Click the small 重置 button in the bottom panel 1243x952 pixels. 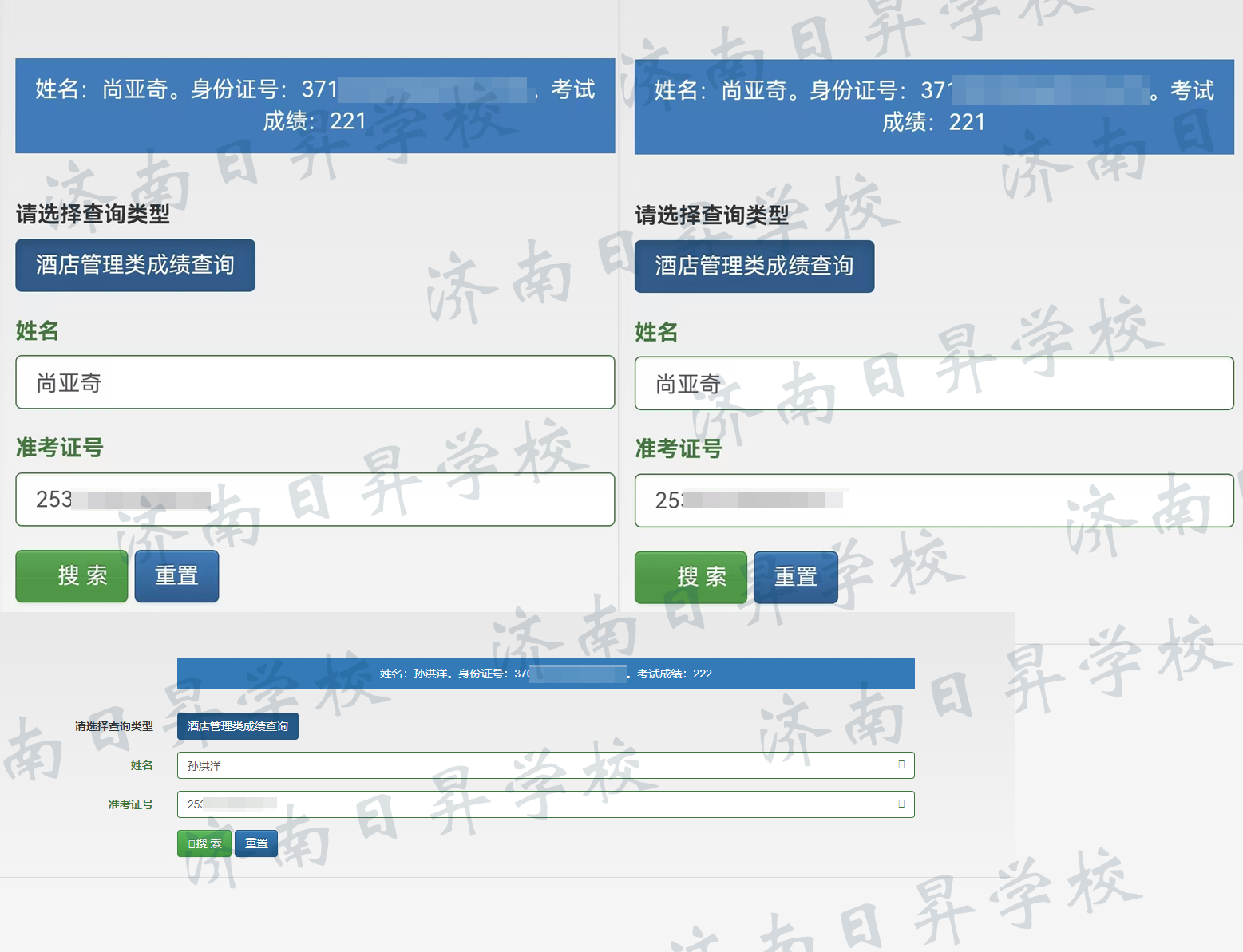click(256, 843)
